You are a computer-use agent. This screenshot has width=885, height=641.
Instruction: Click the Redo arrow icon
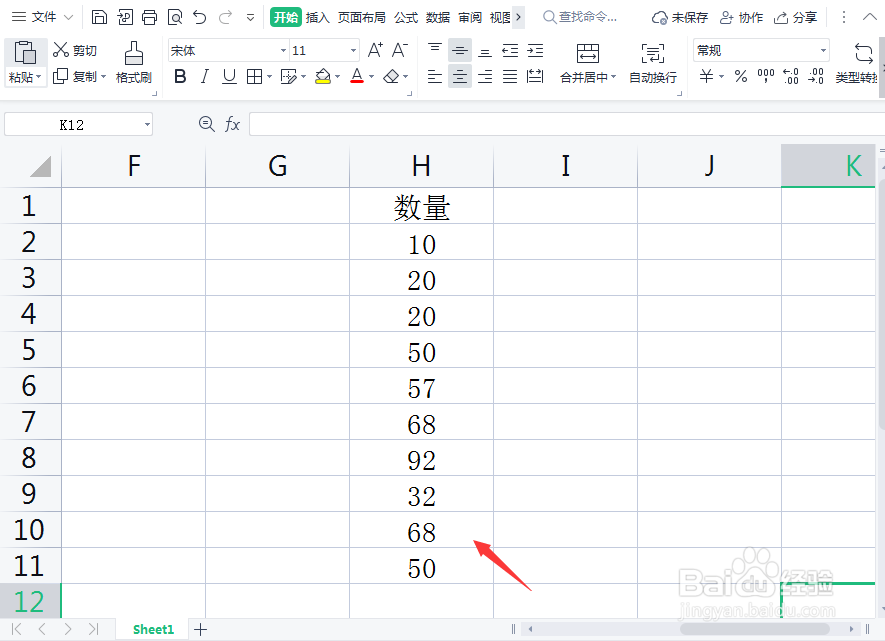[225, 17]
